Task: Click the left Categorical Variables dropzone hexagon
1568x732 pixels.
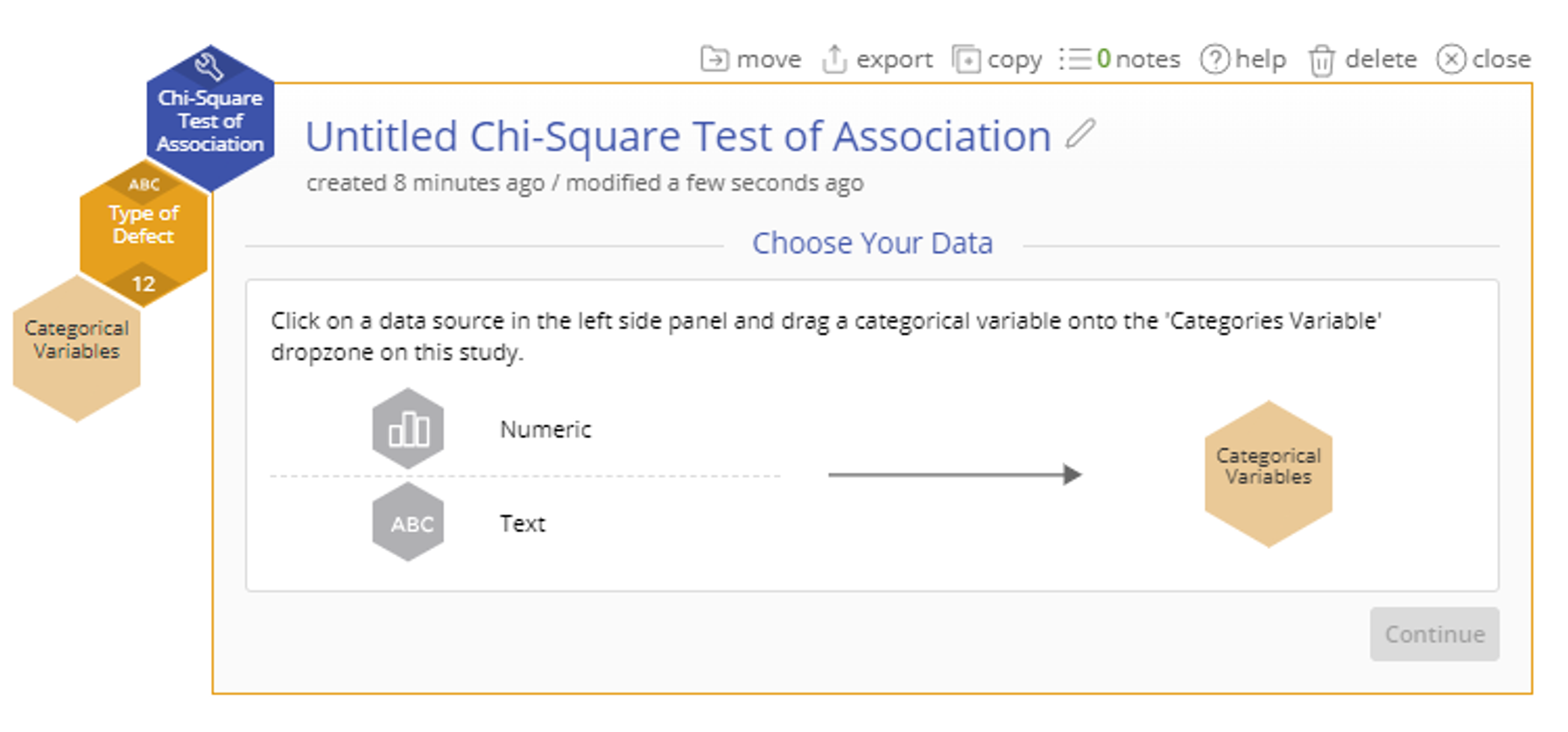Action: [77, 348]
